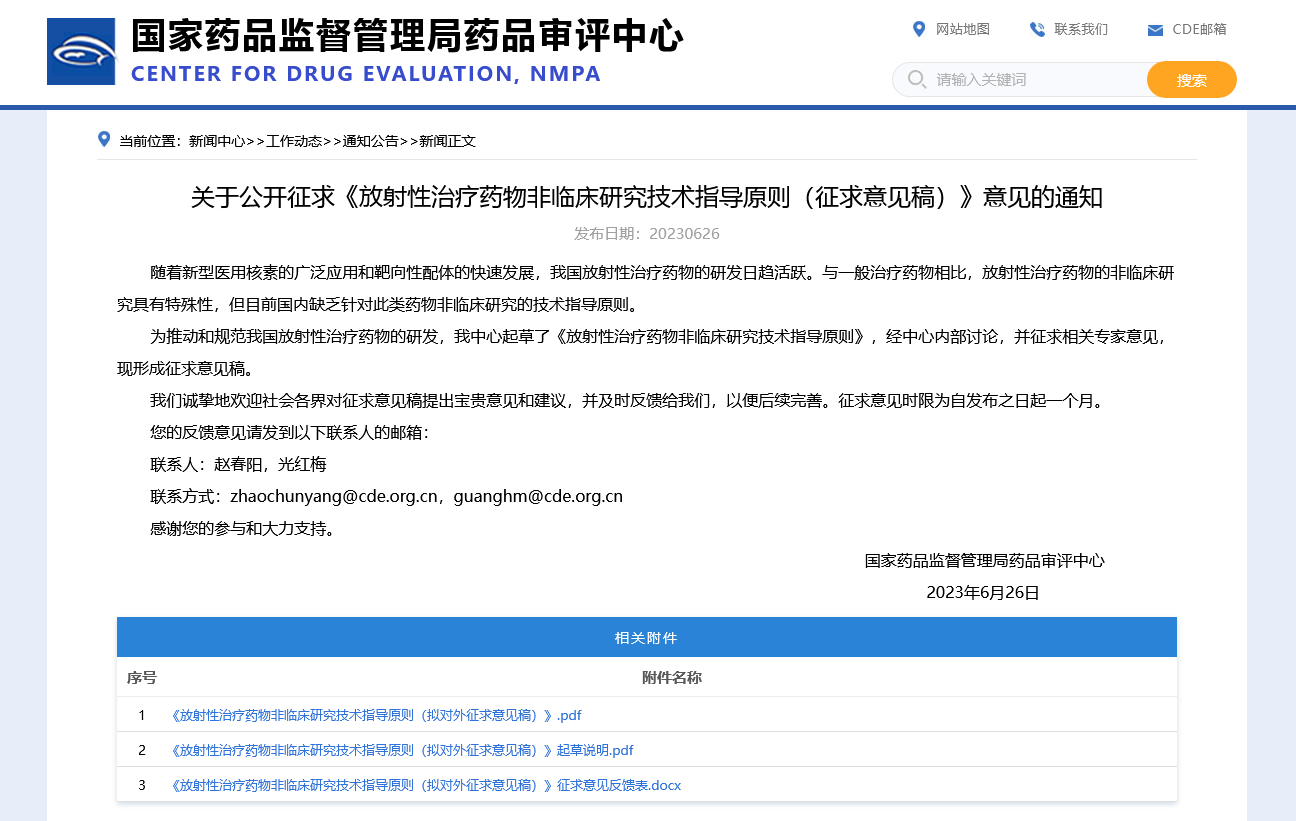Click the magnifier icon in search box

[x=916, y=79]
